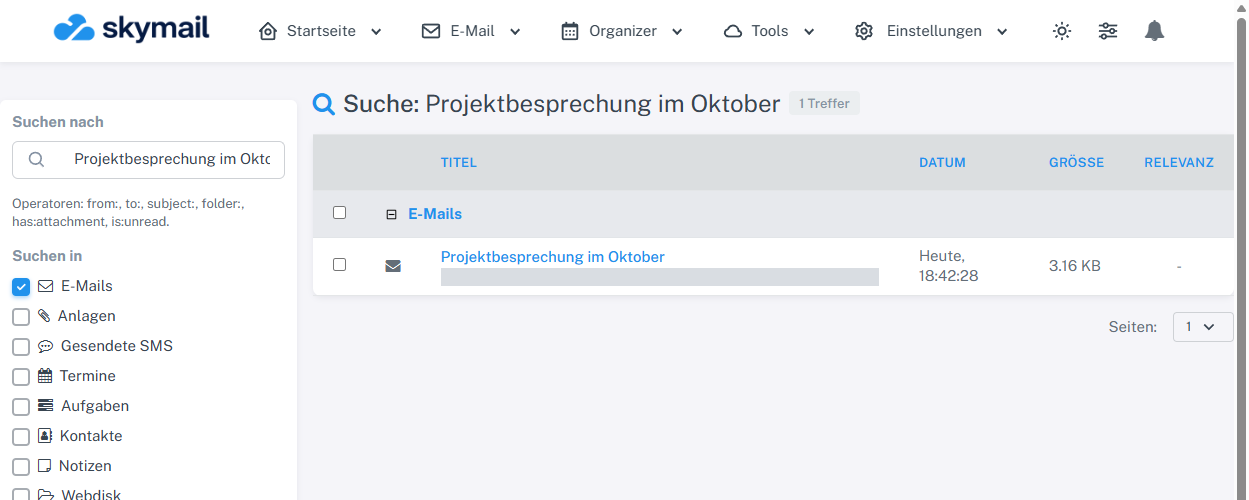The width and height of the screenshot is (1249, 500).
Task: Expand the E-Mail menu chevron
Action: pos(515,32)
